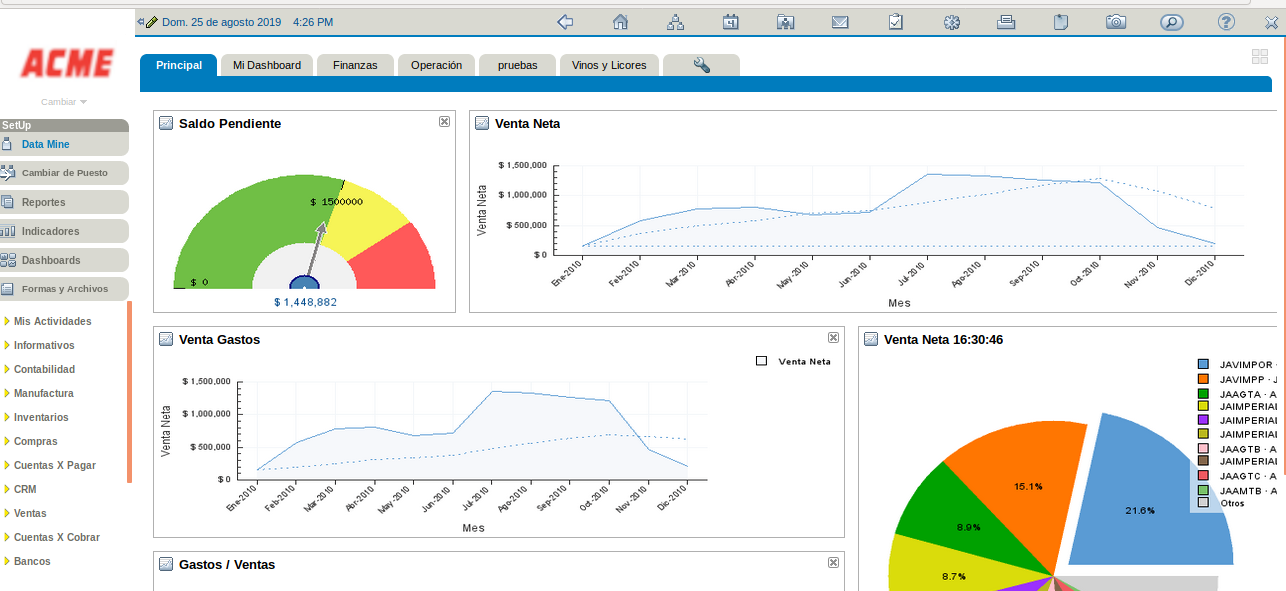The width and height of the screenshot is (1286, 591).
Task: Switch to the Vinos y Licores tab
Action: [609, 65]
